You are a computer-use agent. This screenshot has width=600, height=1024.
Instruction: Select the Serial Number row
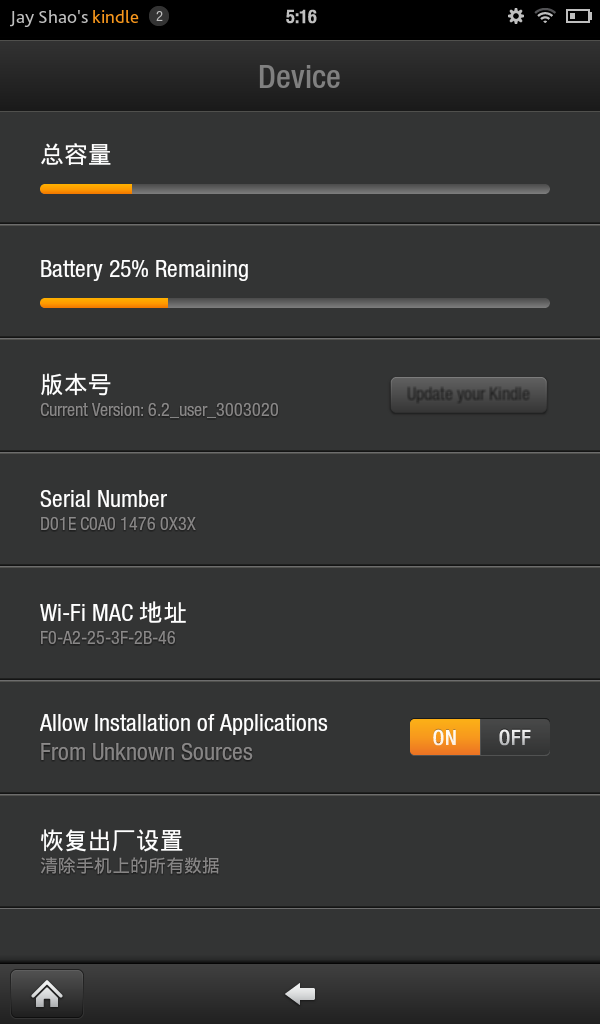[x=103, y=499]
